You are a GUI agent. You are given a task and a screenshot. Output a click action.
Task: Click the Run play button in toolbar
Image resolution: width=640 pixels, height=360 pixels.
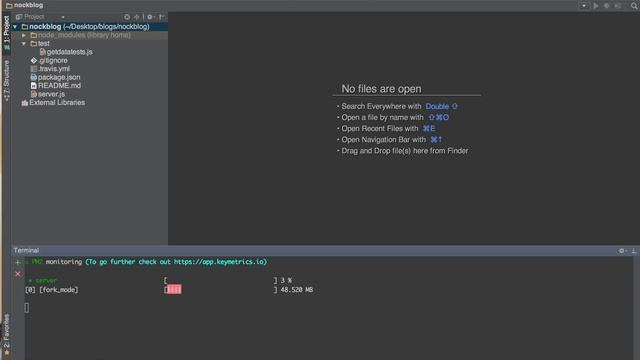click(x=596, y=6)
